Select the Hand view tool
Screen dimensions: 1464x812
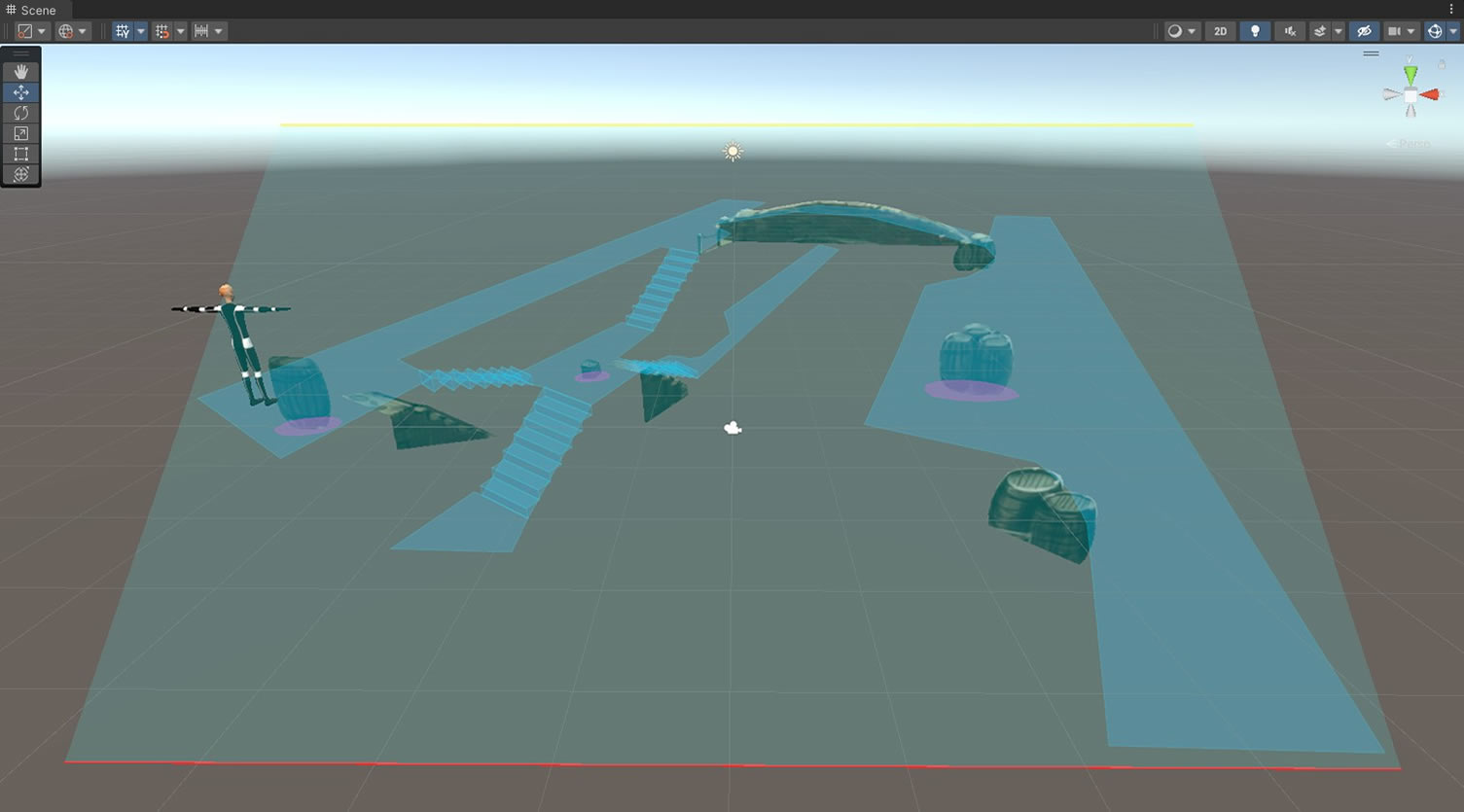click(x=20, y=72)
